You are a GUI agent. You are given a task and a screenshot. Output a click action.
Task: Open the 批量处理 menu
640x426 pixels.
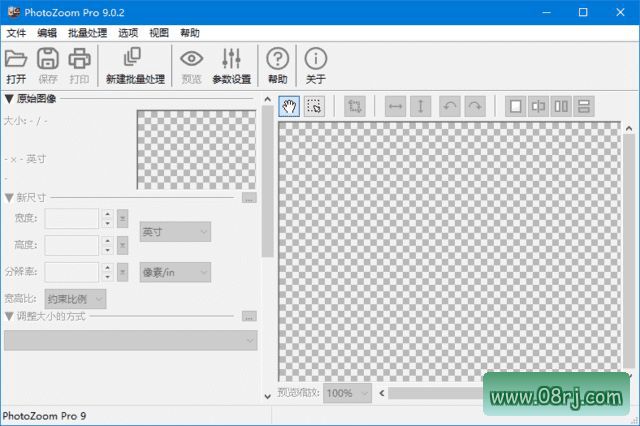[x=87, y=33]
